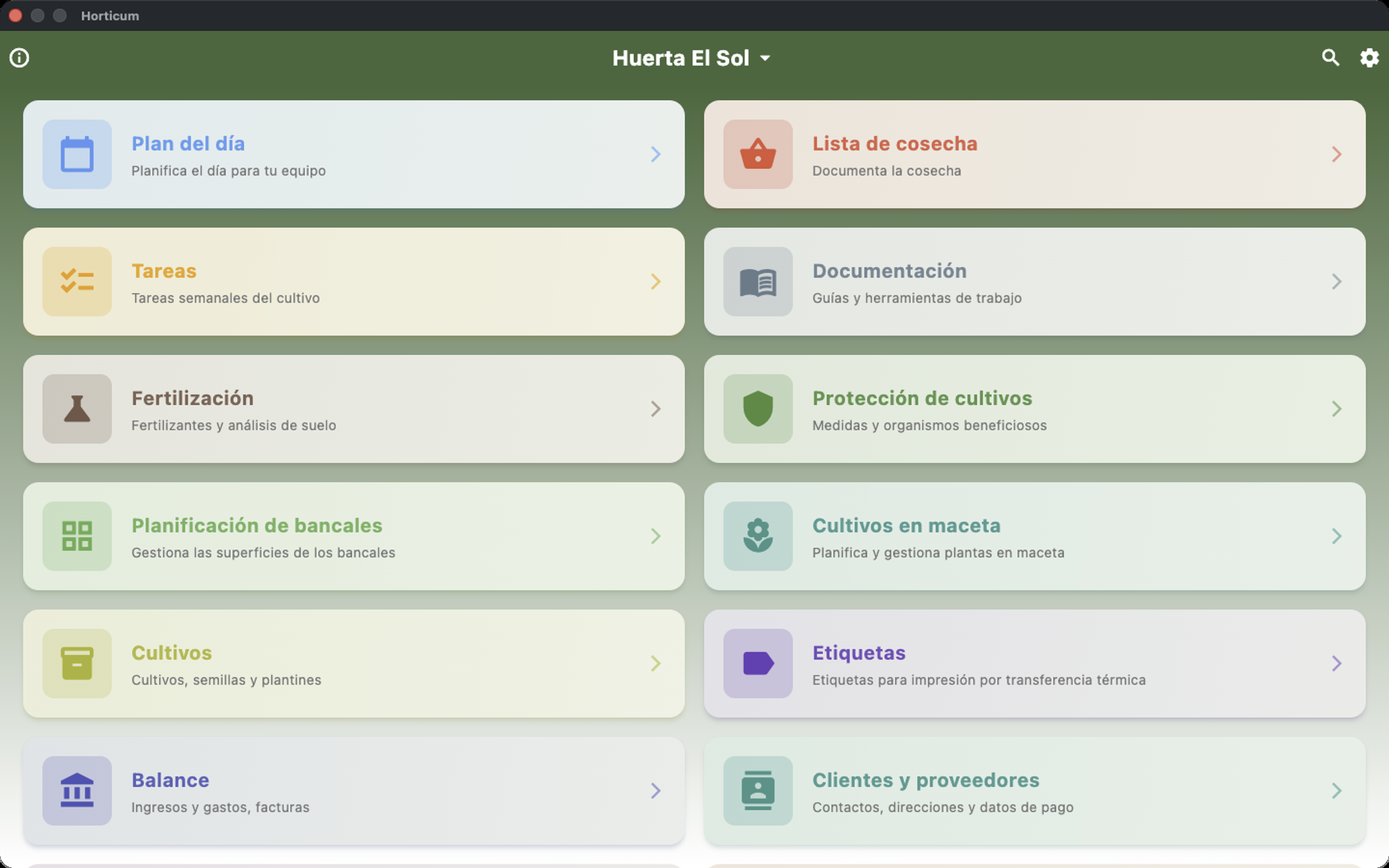
Task: Click the flask icon for Fertilización
Action: pyautogui.click(x=77, y=409)
